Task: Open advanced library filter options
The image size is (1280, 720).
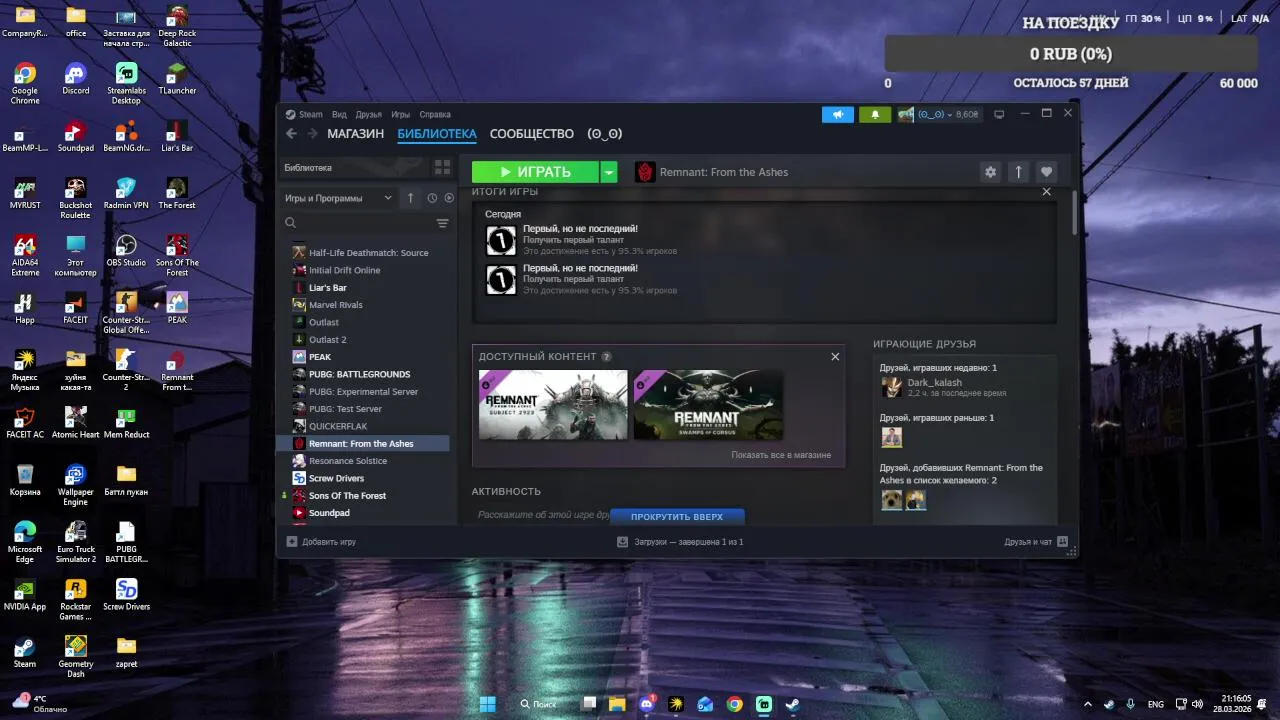Action: coord(442,223)
